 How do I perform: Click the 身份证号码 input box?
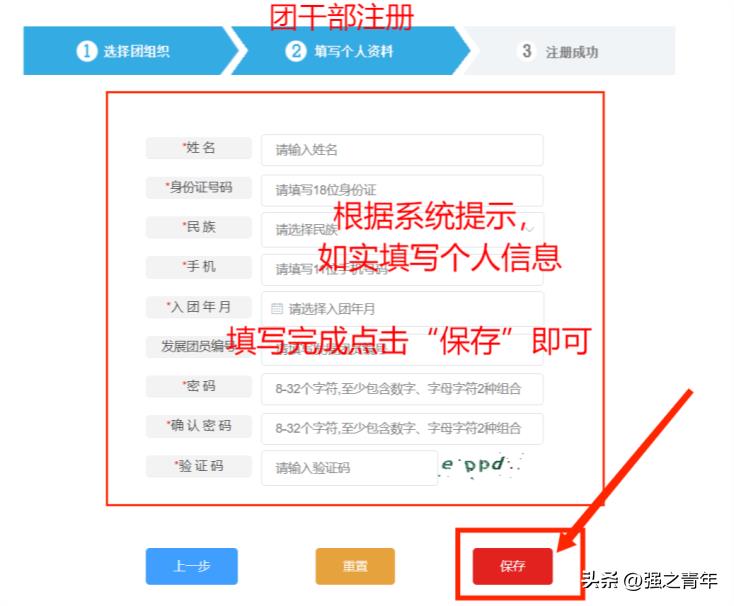(x=401, y=190)
